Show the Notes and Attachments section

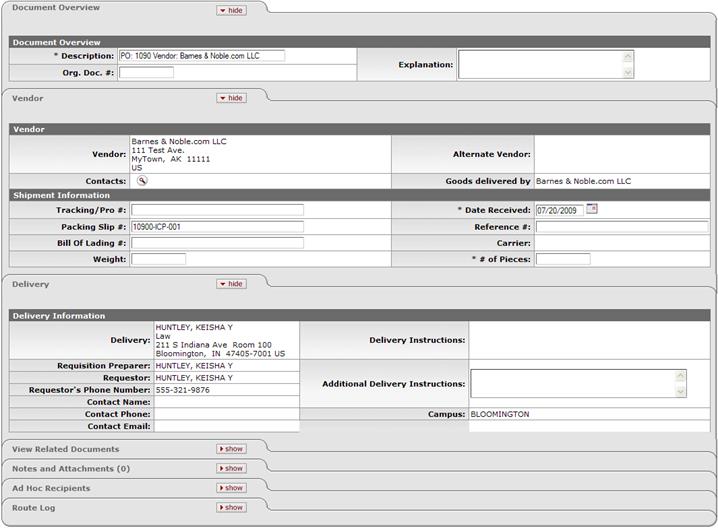click(x=232, y=468)
